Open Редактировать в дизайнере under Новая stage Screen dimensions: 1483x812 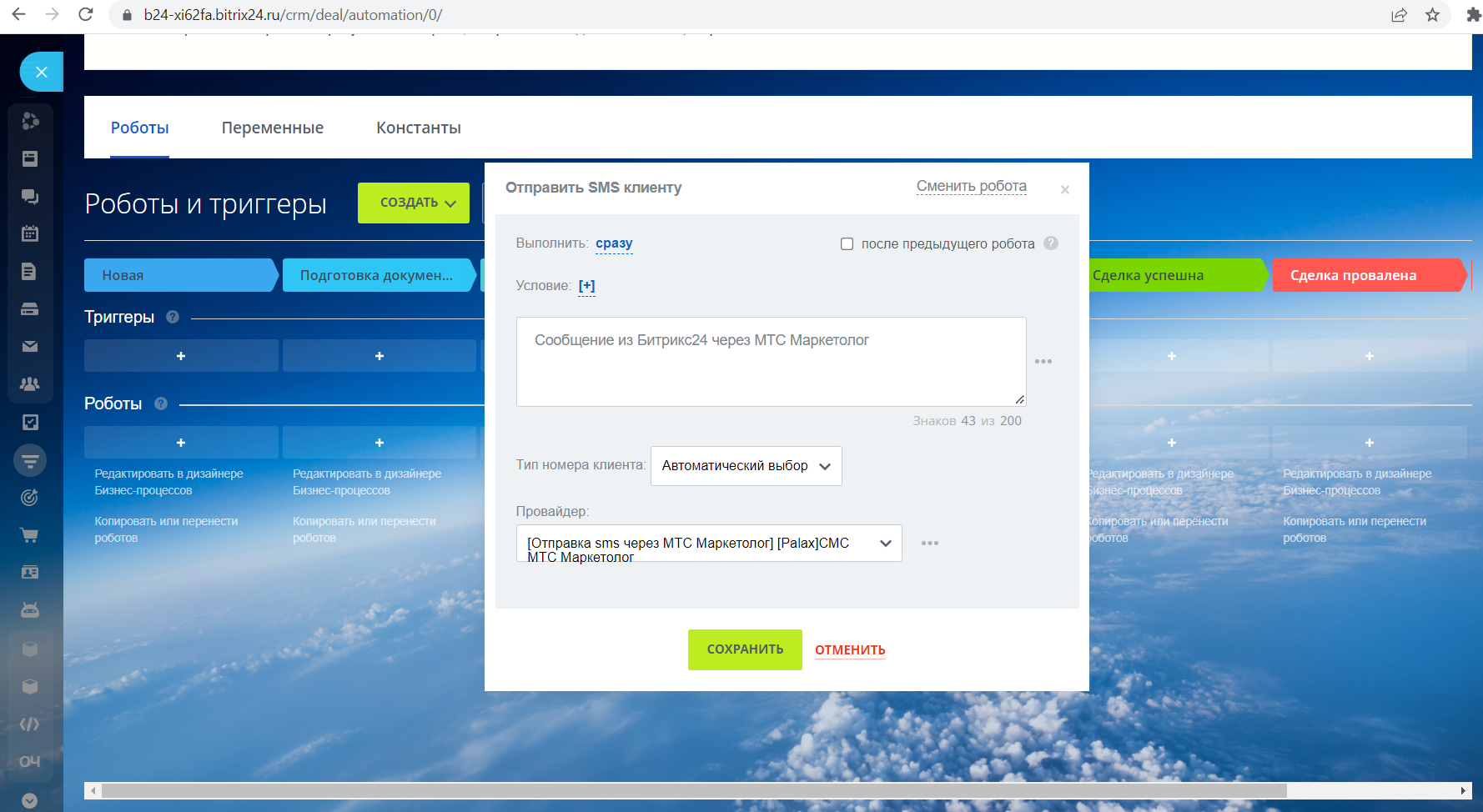[169, 482]
